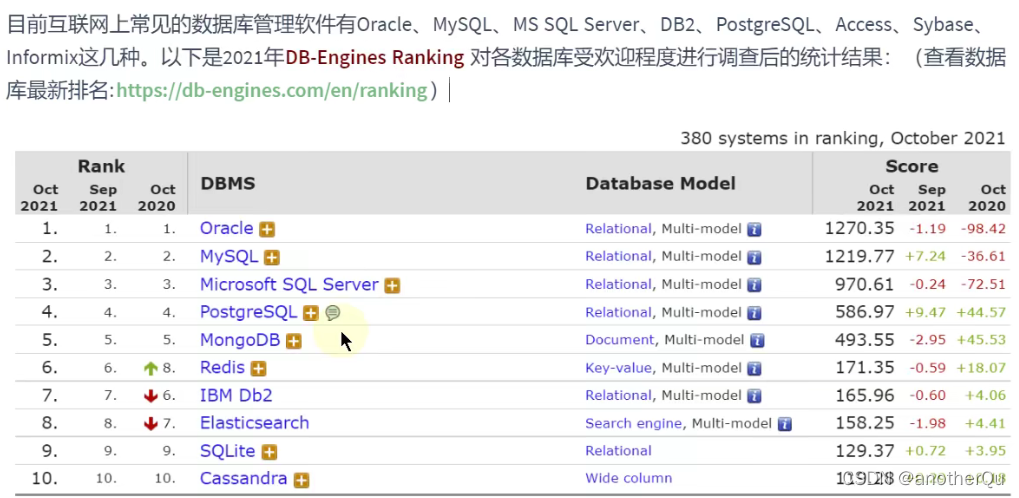Click Document model link for MongoDB
Image resolution: width=1019 pixels, height=498 pixels.
pyautogui.click(x=619, y=340)
